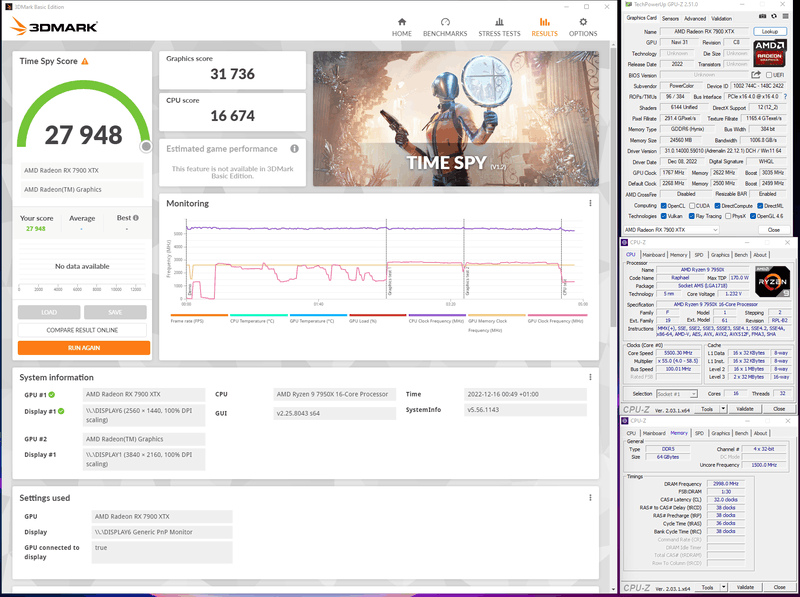Screen dimensions: 800x597
Task: Click the SAVE button in 3DMark
Action: pos(115,312)
